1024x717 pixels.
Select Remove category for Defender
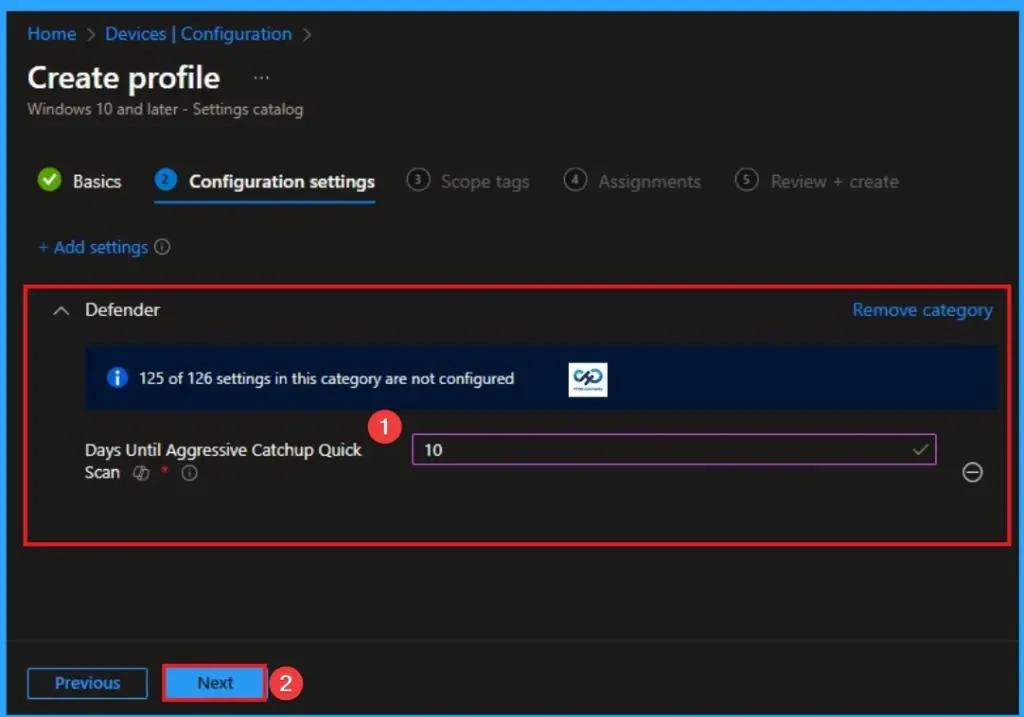922,310
